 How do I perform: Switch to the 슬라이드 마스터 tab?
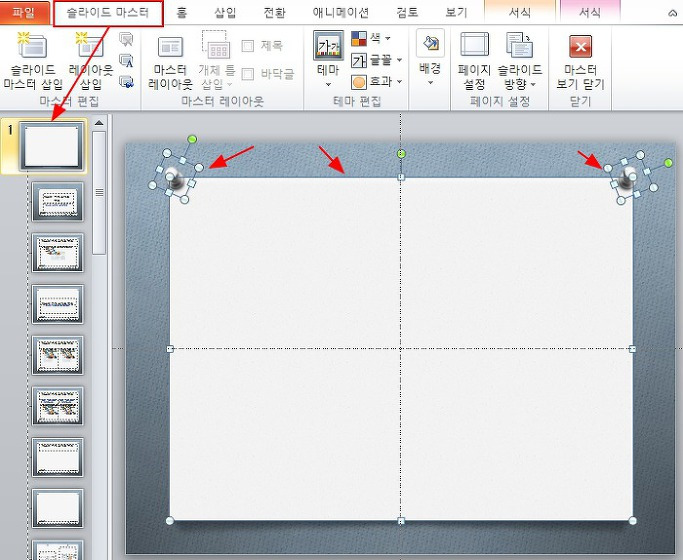point(108,13)
